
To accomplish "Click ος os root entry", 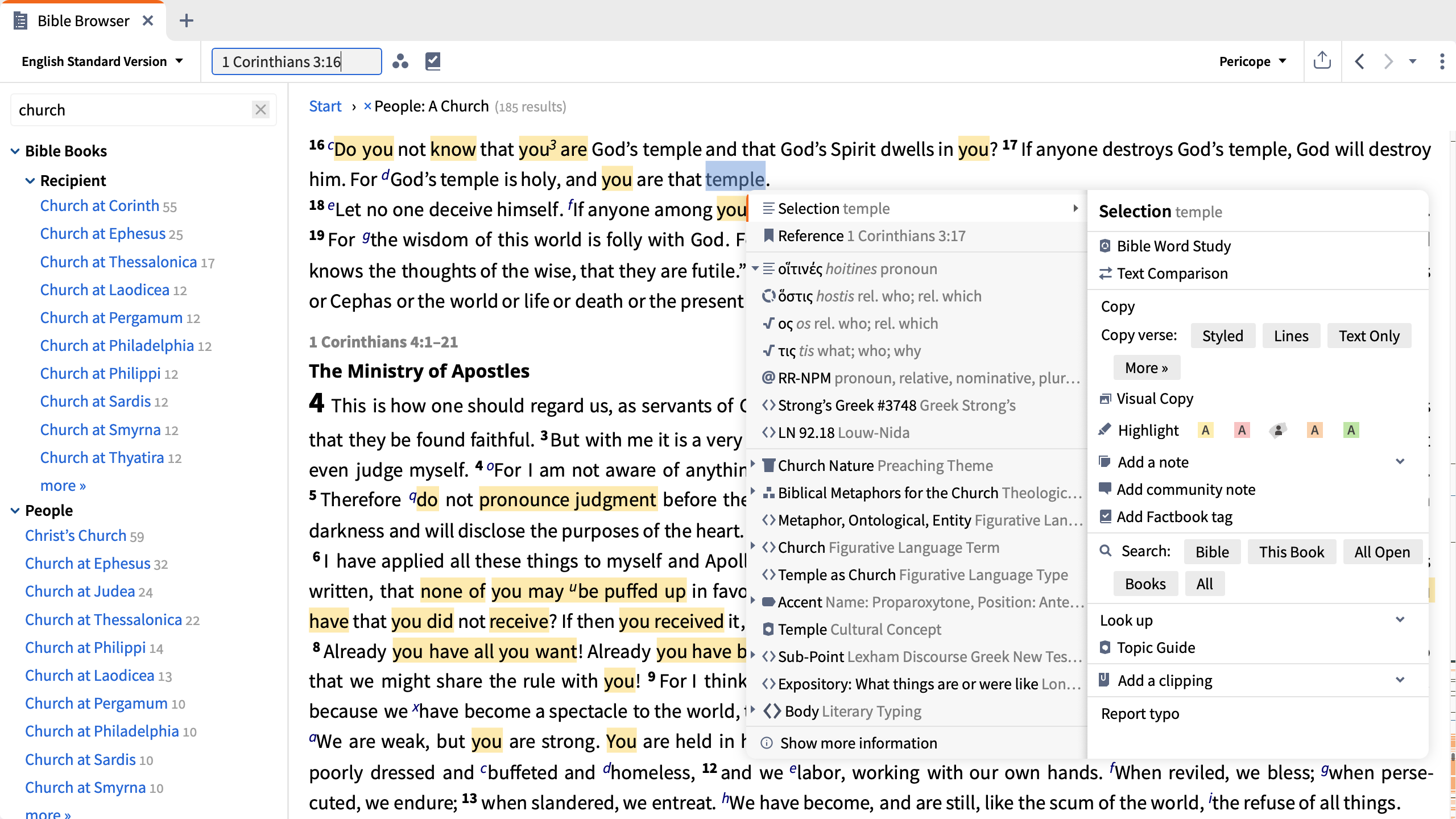I will point(917,324).
